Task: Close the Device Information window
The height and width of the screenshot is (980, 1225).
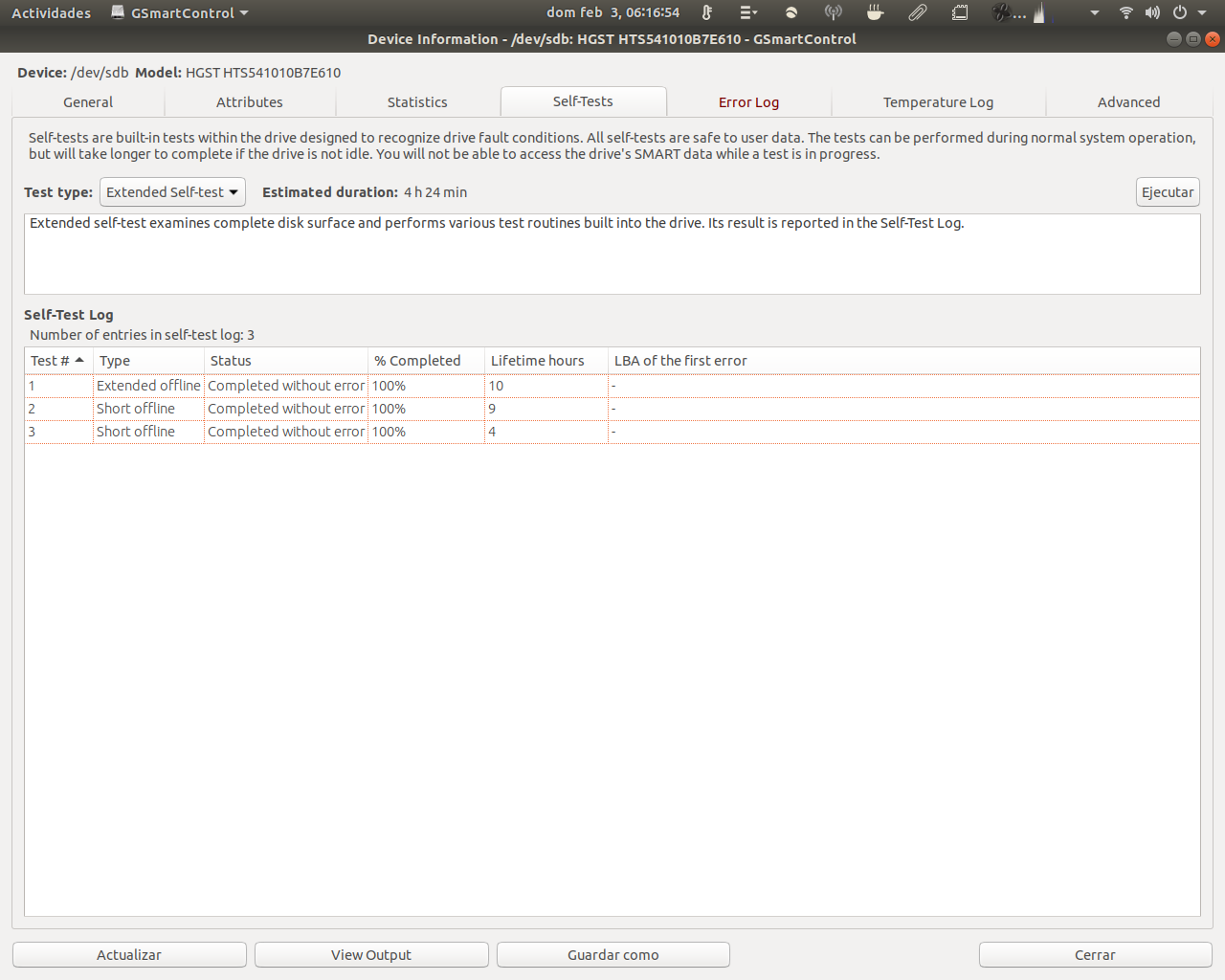Action: [1213, 39]
